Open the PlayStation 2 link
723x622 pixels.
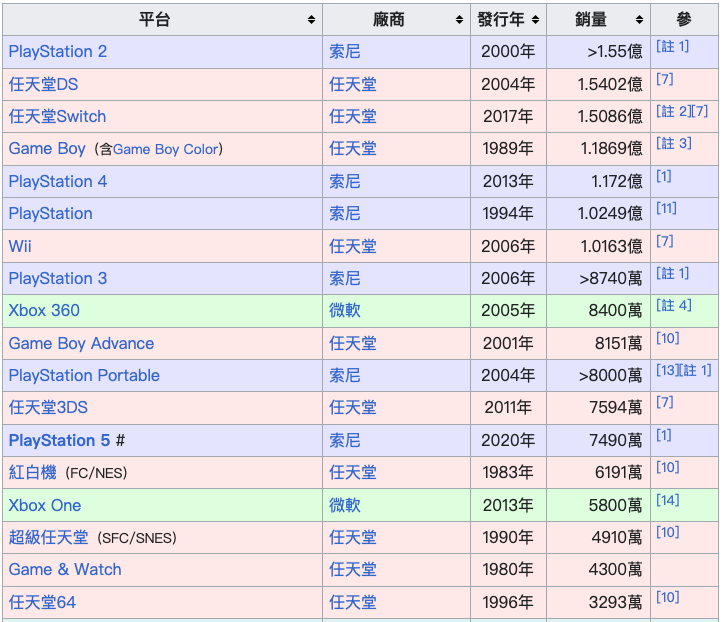point(58,51)
